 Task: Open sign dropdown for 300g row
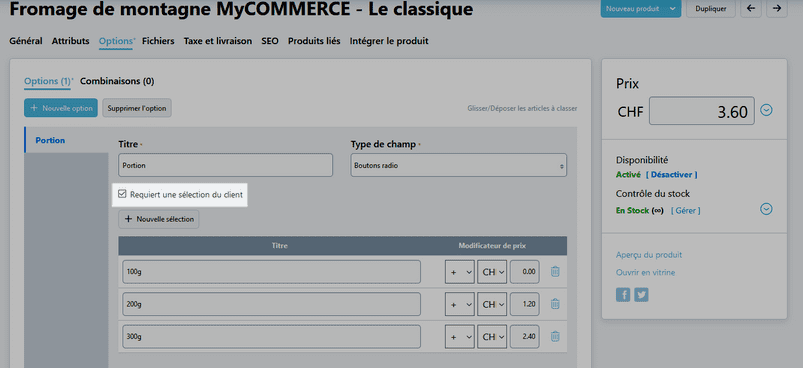(x=459, y=337)
